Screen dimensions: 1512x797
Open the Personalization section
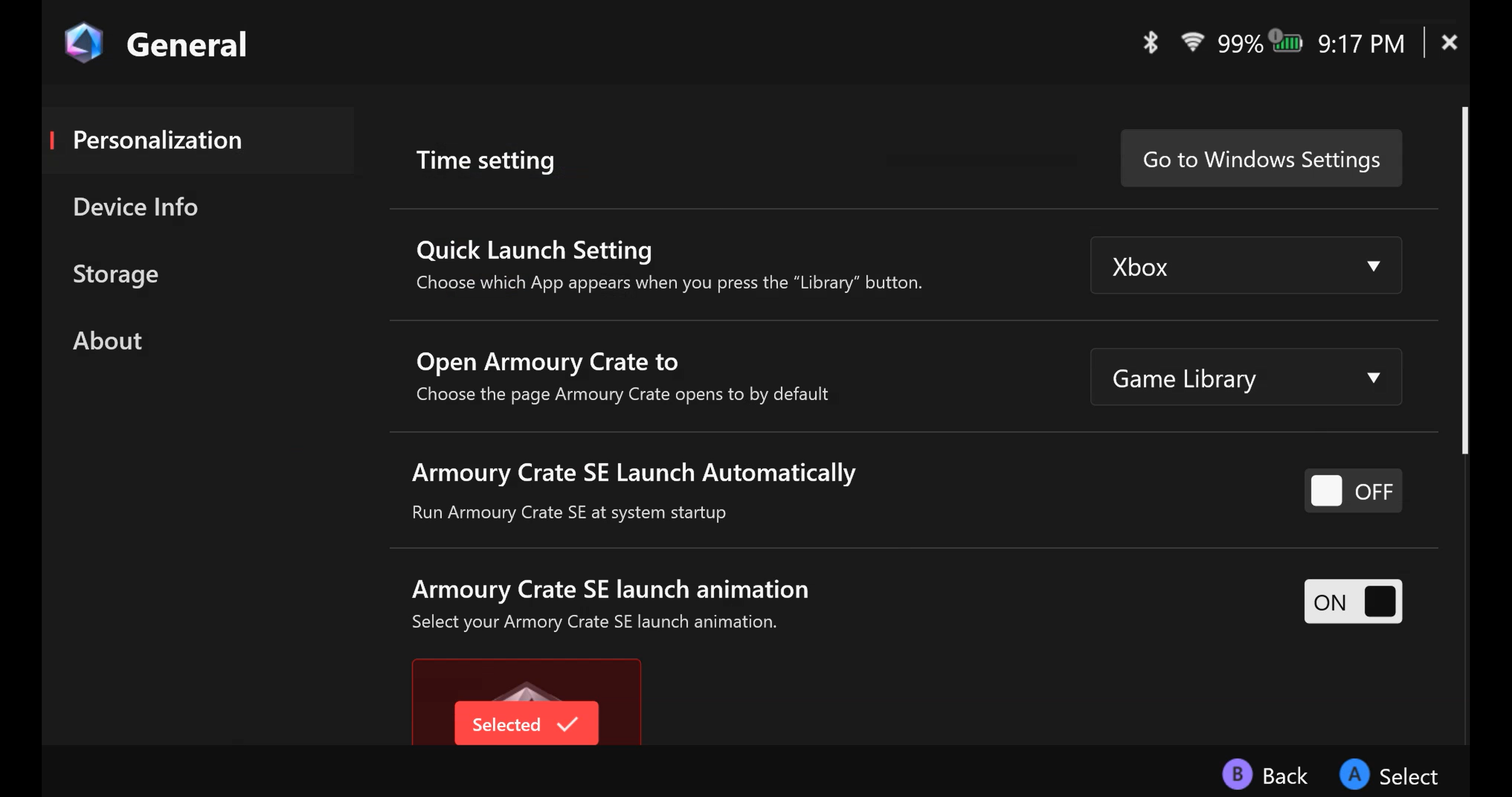click(157, 140)
